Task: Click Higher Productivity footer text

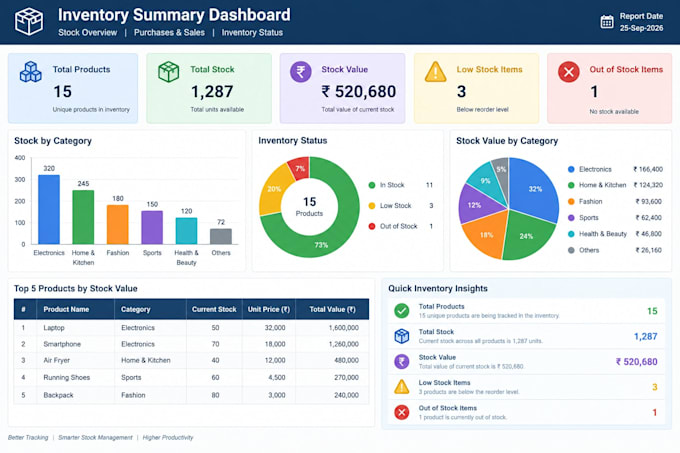Action: pyautogui.click(x=168, y=437)
